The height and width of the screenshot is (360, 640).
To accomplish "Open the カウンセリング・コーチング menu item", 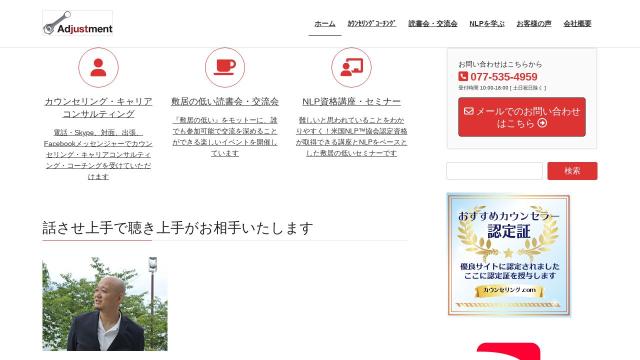I will [372, 24].
